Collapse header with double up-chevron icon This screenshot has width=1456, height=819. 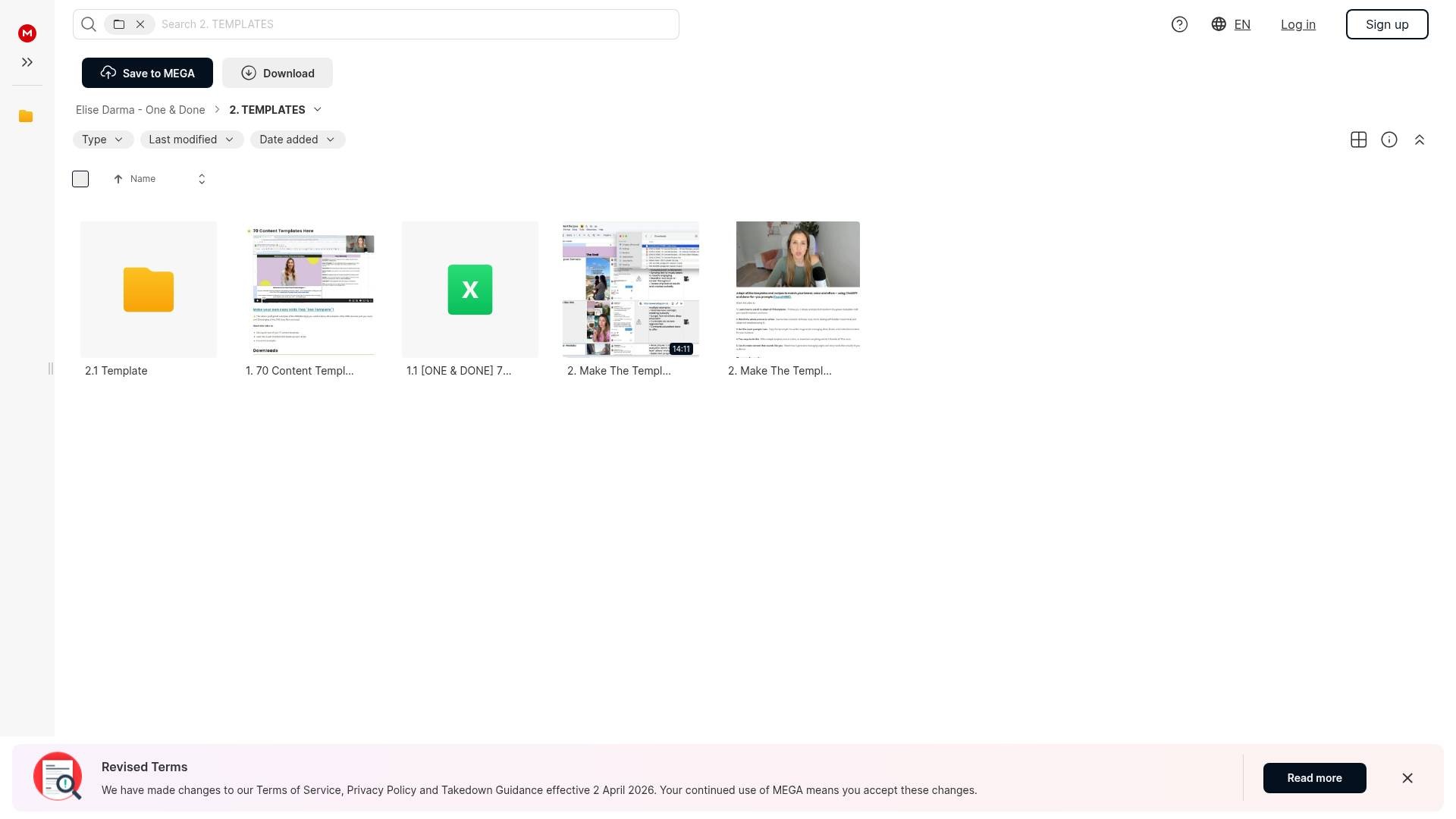tap(1419, 140)
